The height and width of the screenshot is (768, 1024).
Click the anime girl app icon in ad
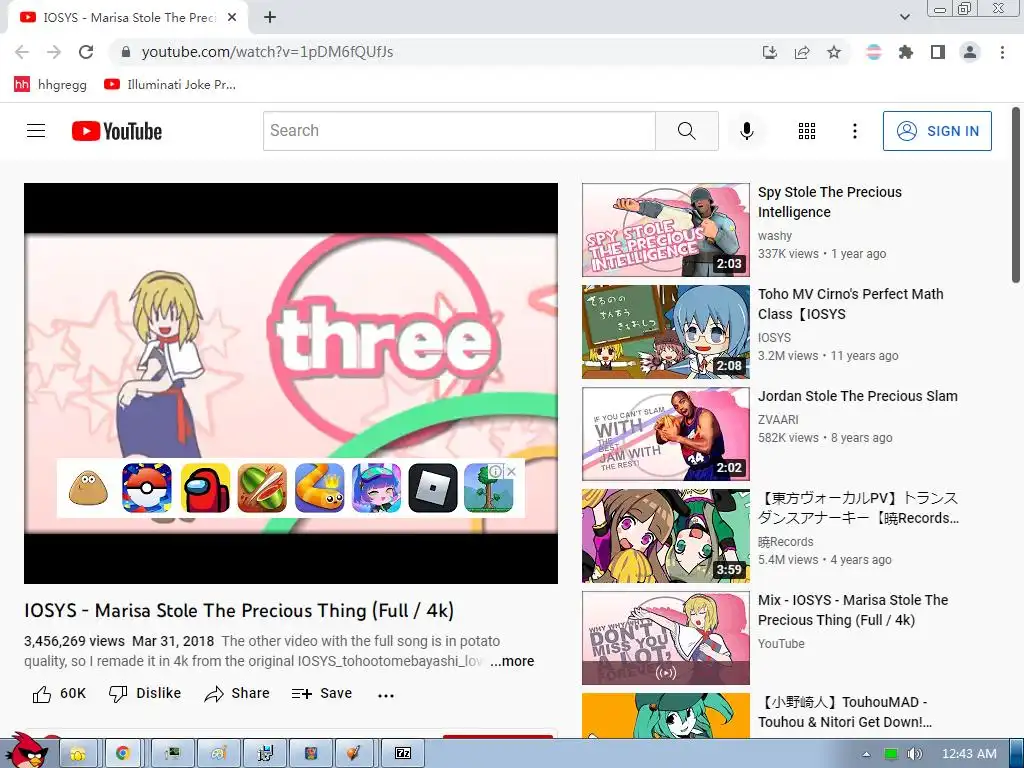pyautogui.click(x=376, y=488)
